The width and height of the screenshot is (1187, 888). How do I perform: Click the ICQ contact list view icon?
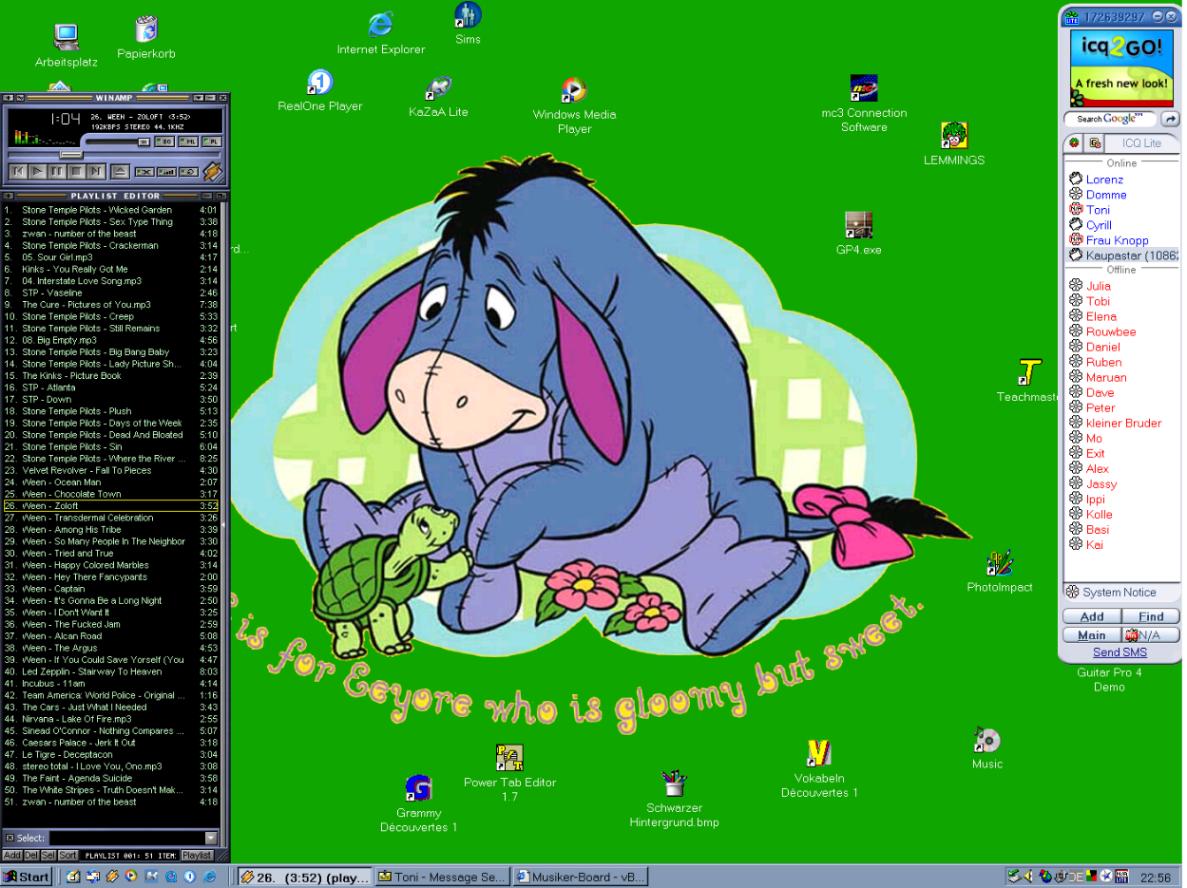[x=1095, y=143]
